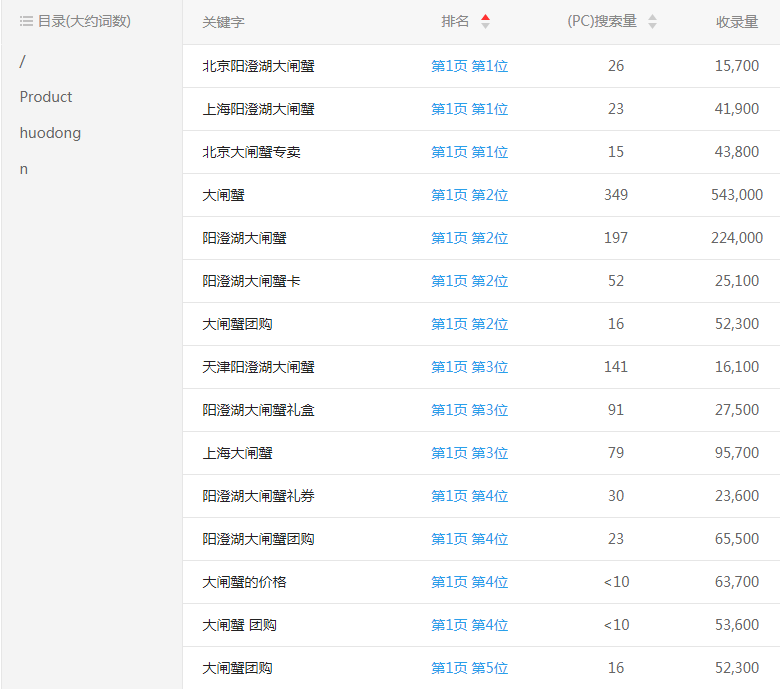The width and height of the screenshot is (780, 689).
Task: Click the 第1页 第1位 link for 北京大闸蟹专卖
Action: [469, 152]
